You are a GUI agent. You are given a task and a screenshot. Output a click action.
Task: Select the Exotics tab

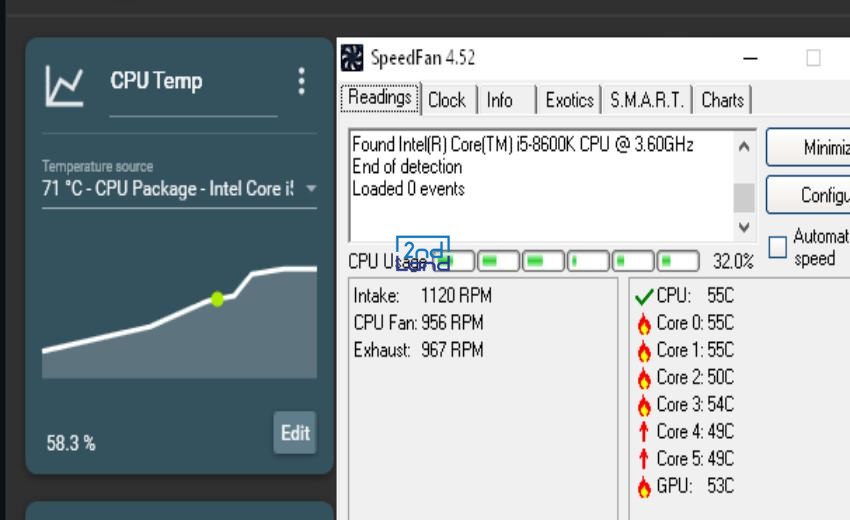(569, 100)
